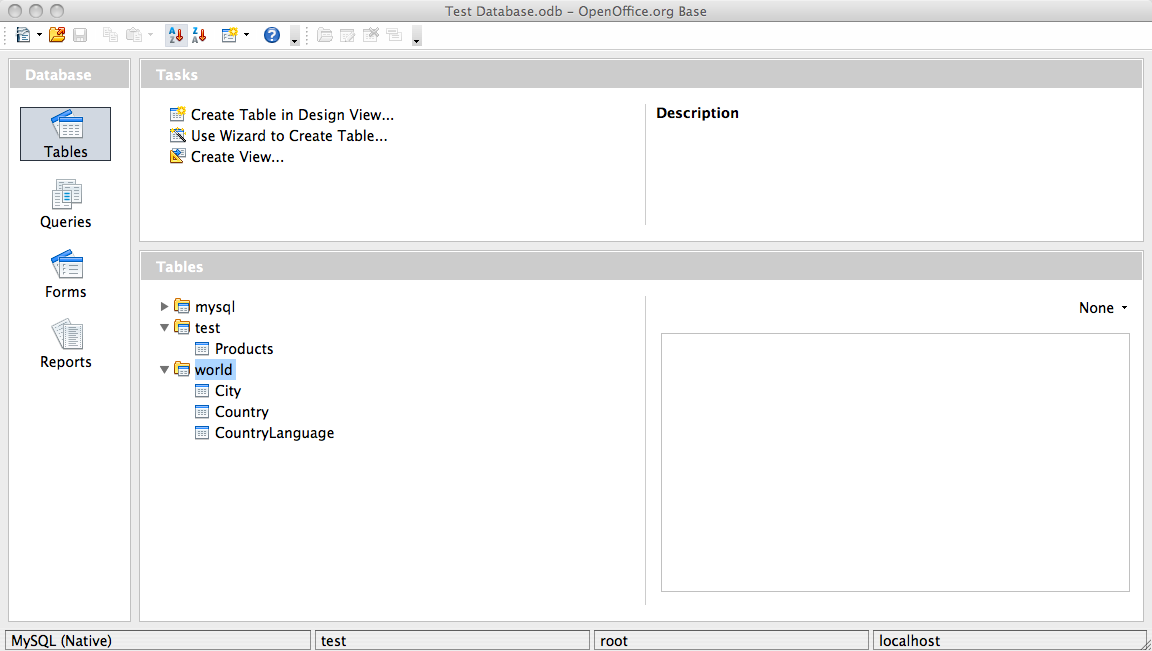The width and height of the screenshot is (1152, 651).
Task: Click the New form toolbar icon
Action: (229, 35)
